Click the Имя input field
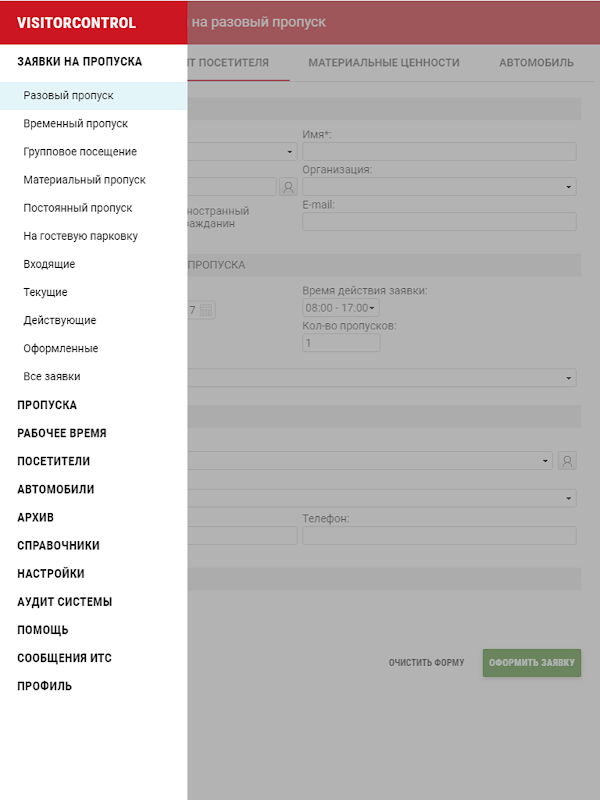Image resolution: width=600 pixels, height=800 pixels. pyautogui.click(x=439, y=152)
